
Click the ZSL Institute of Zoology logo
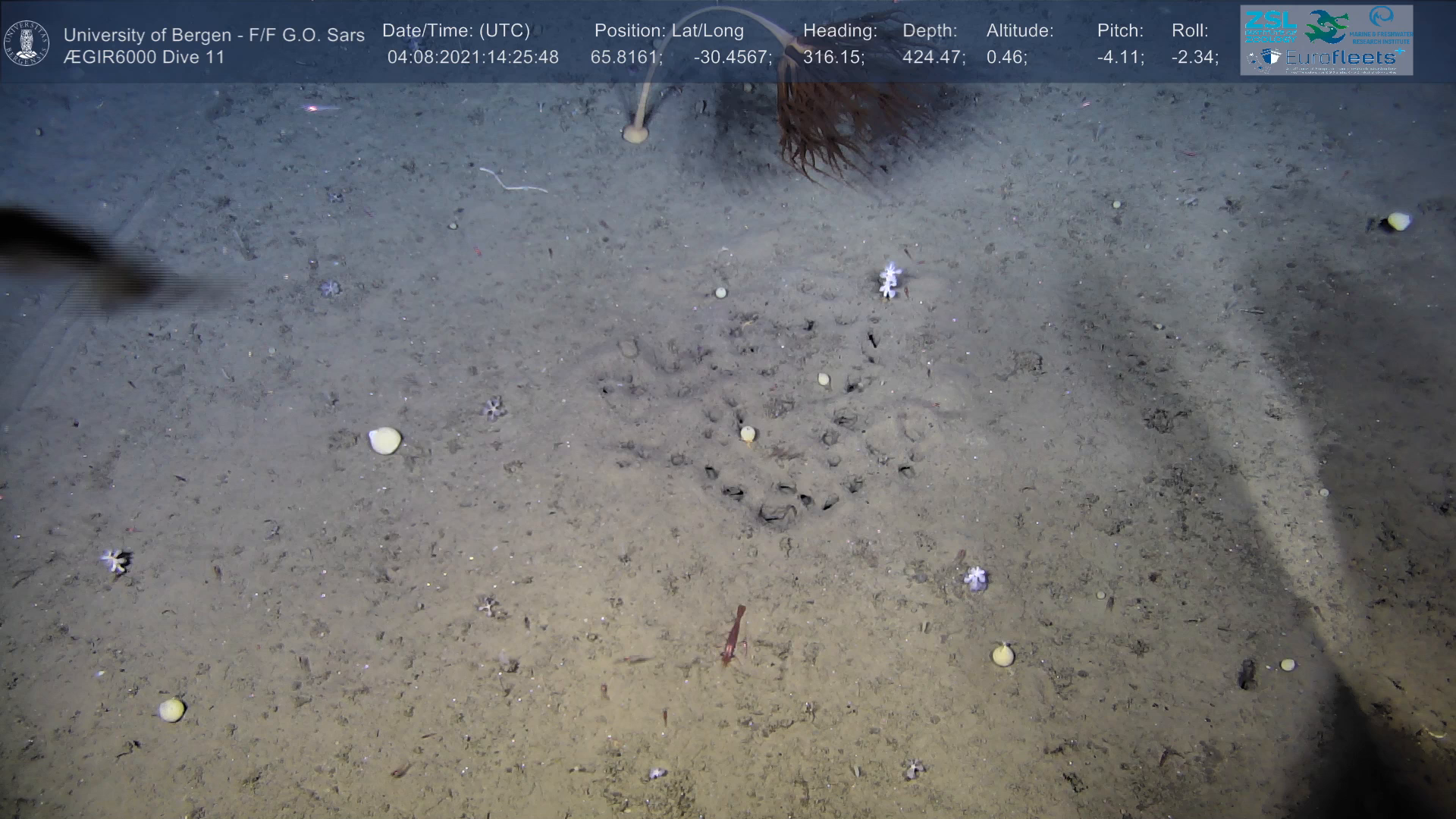coord(1270,27)
